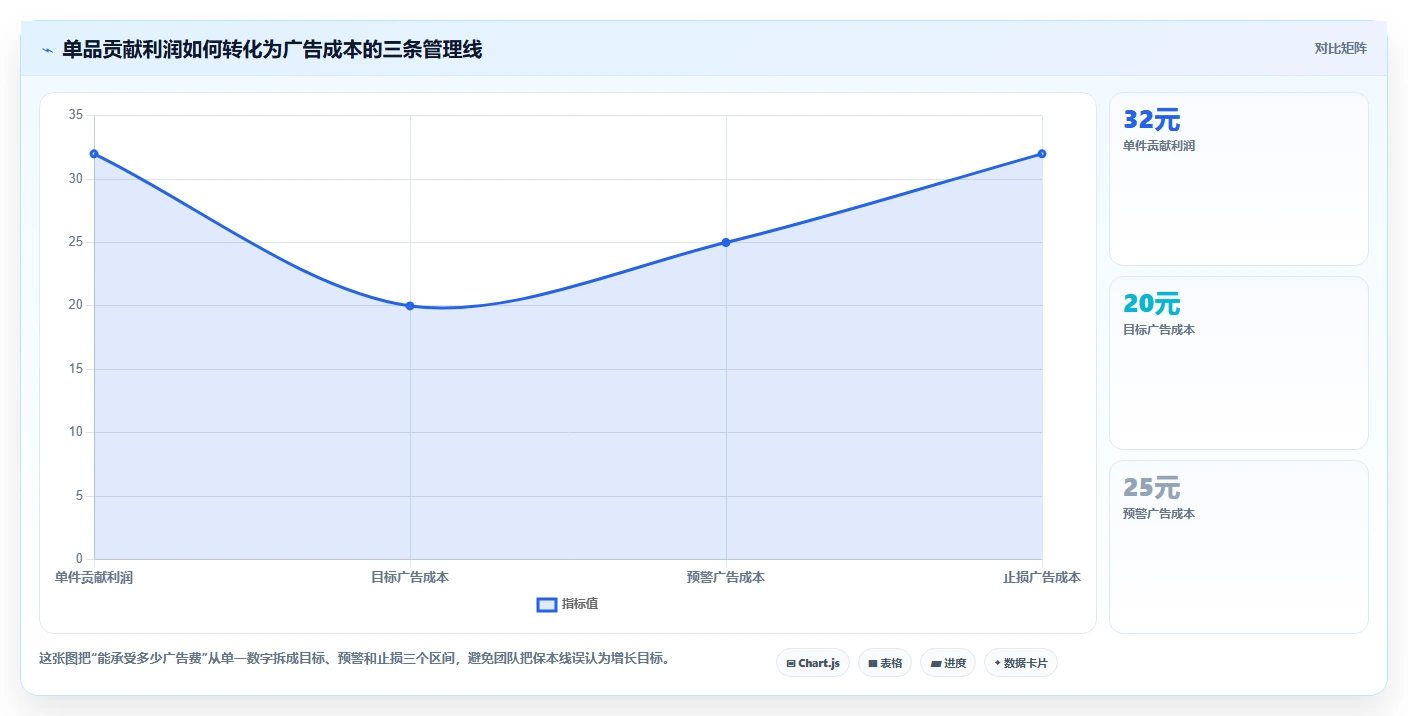The width and height of the screenshot is (1408, 716).
Task: Click the card caption 目标广告成本 under 20元
Action: (x=1159, y=330)
